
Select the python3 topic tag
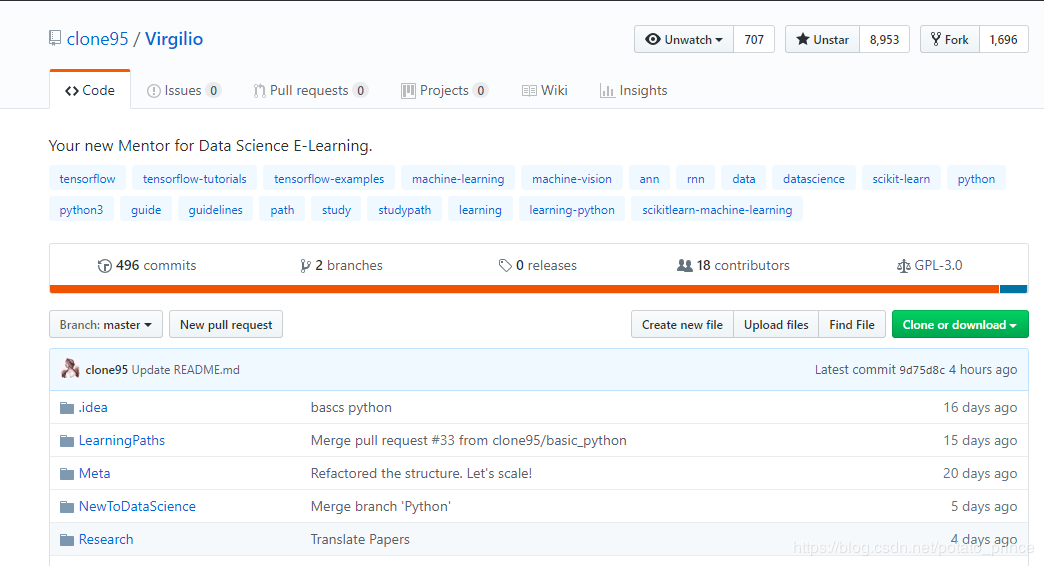tap(81, 210)
